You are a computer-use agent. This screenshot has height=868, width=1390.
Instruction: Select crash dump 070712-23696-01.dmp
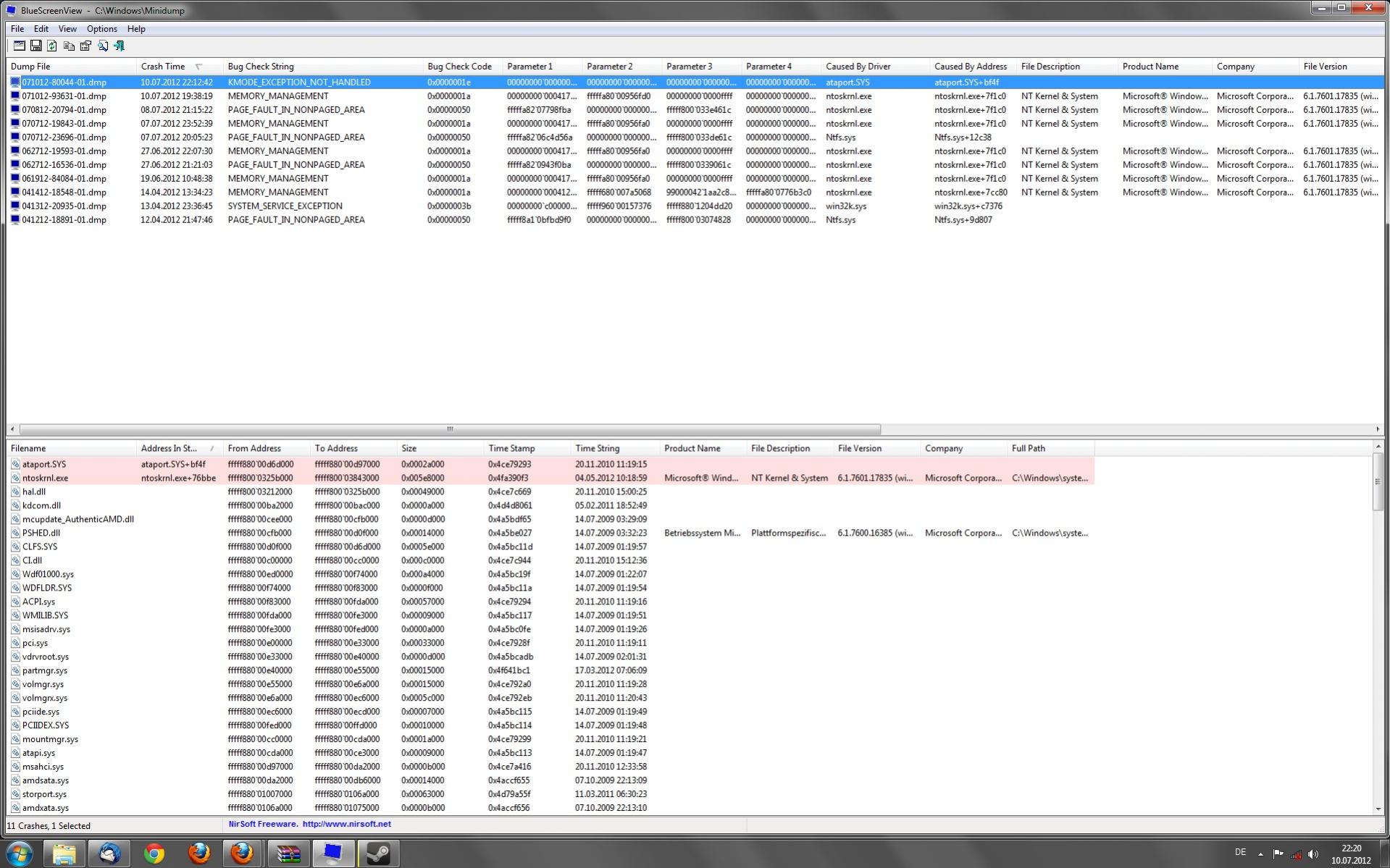695,138
